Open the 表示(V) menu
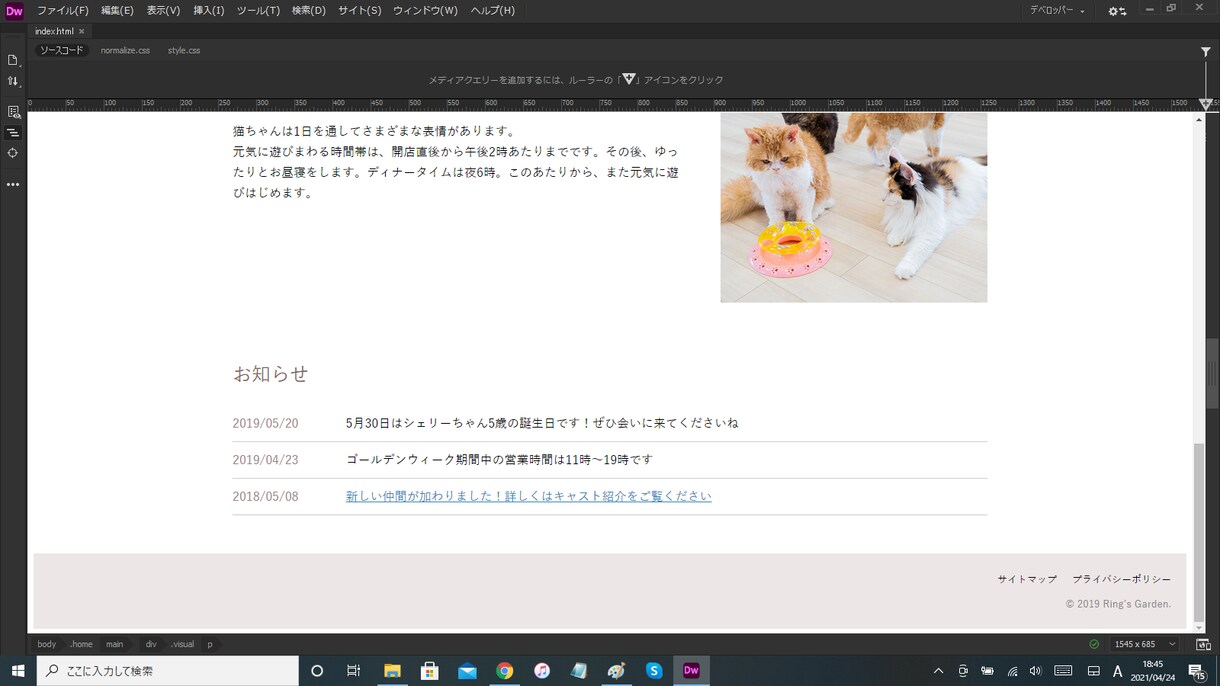The image size is (1220, 686). pos(163,10)
